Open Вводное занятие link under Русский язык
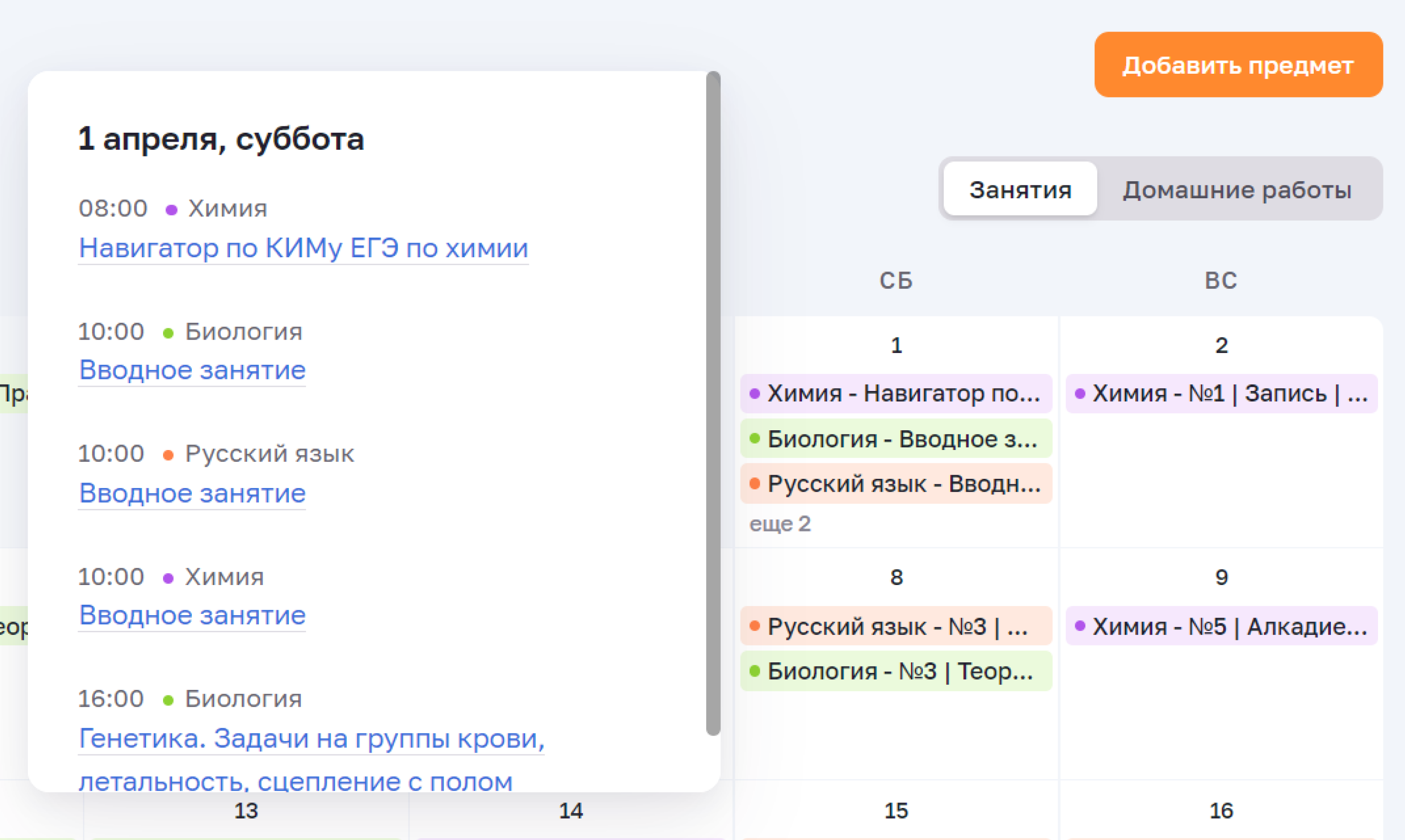This screenshot has height=840, width=1405. 192,493
